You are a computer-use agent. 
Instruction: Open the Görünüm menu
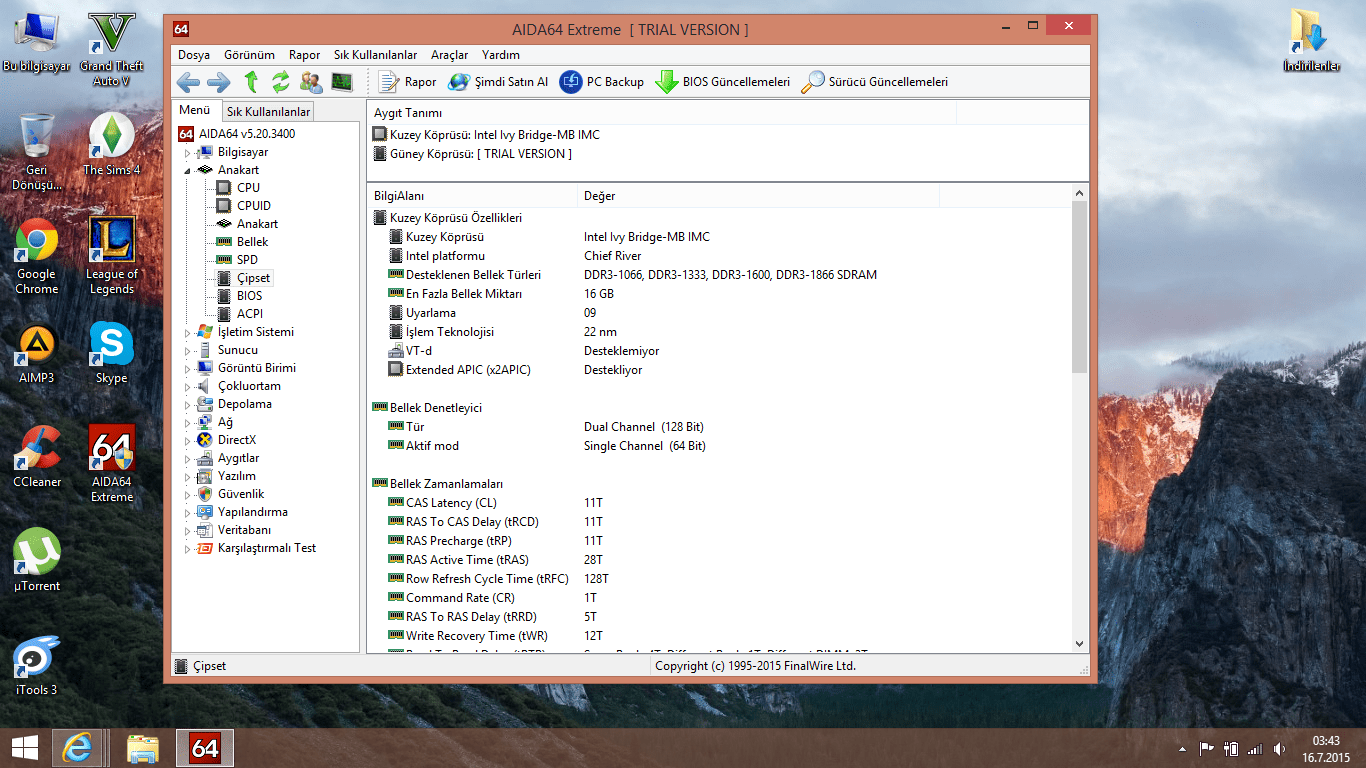coord(249,55)
